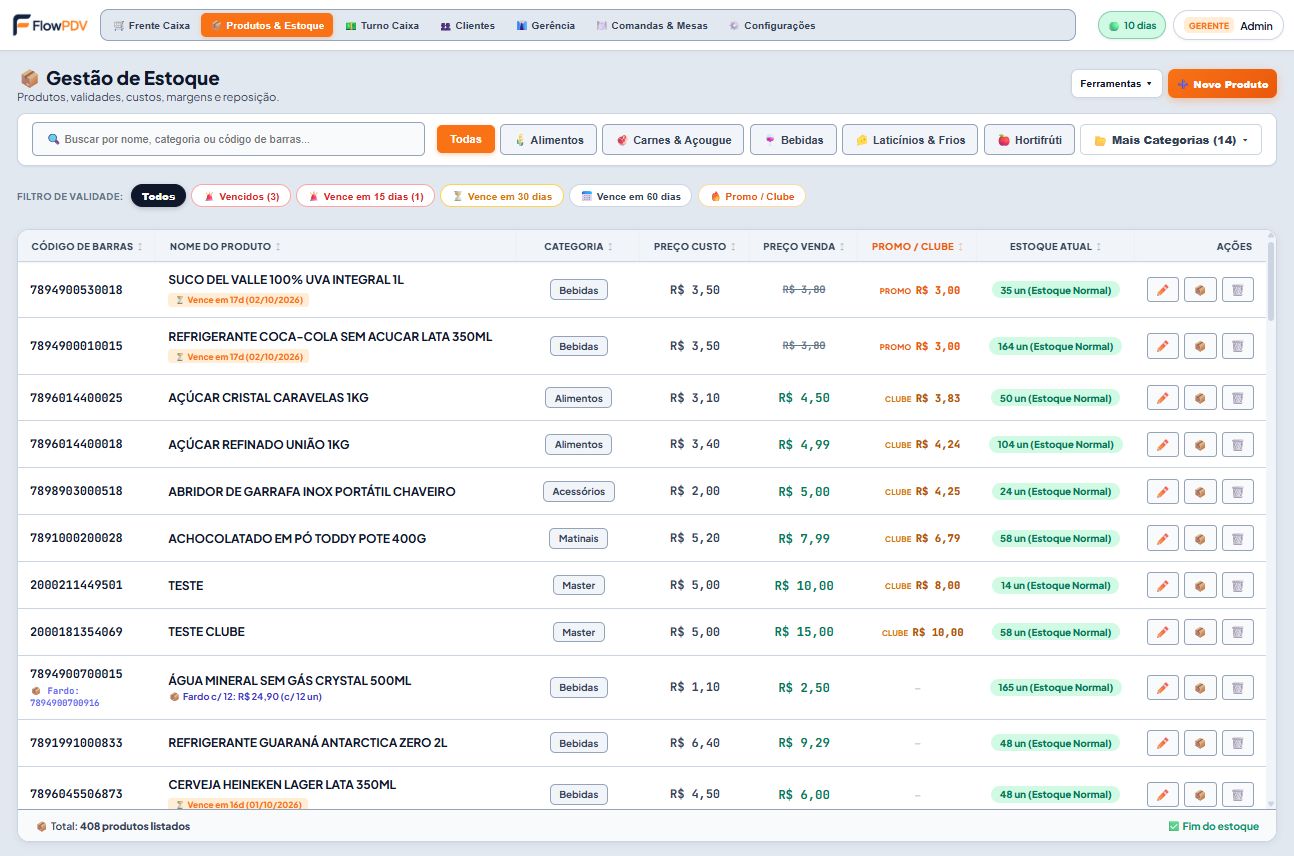Toggle the Promo / Clube filter
Viewport: 1294px width, 856px height.
pyautogui.click(x=752, y=196)
